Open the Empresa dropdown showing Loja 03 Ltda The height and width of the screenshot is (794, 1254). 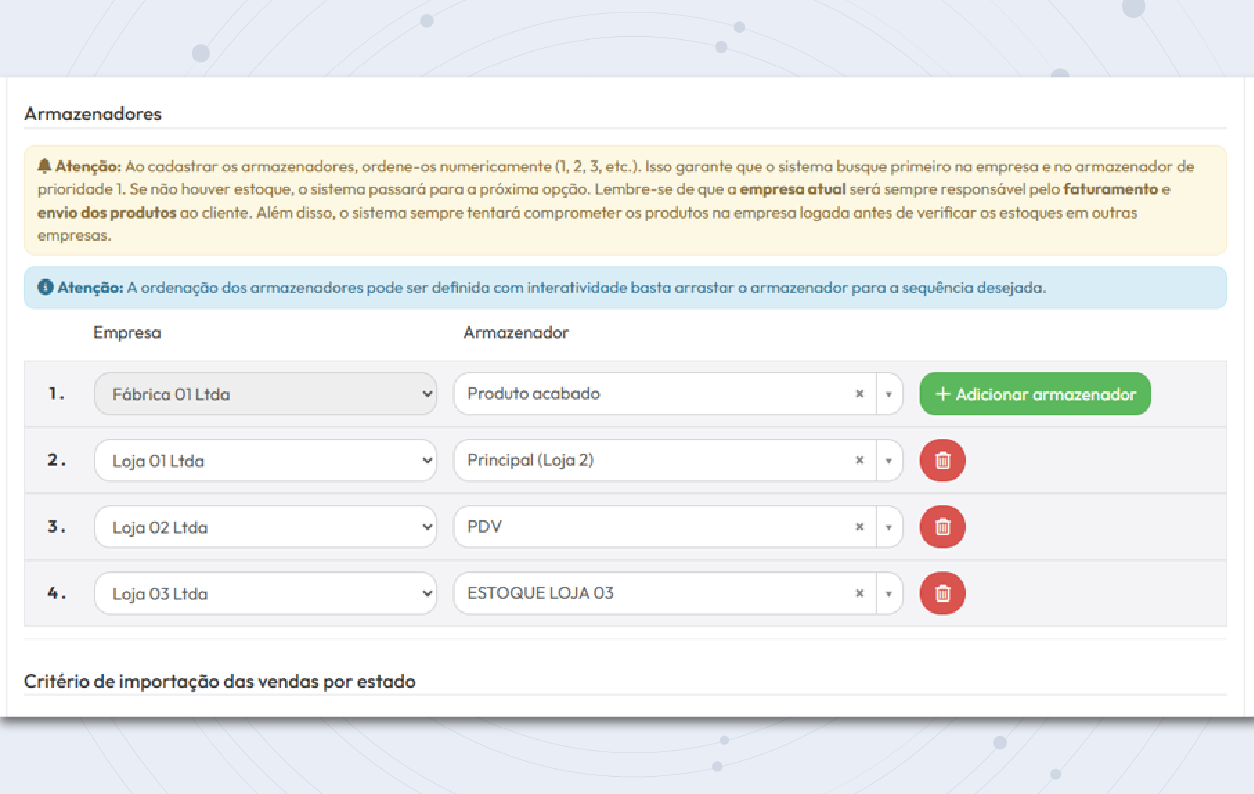[265, 593]
